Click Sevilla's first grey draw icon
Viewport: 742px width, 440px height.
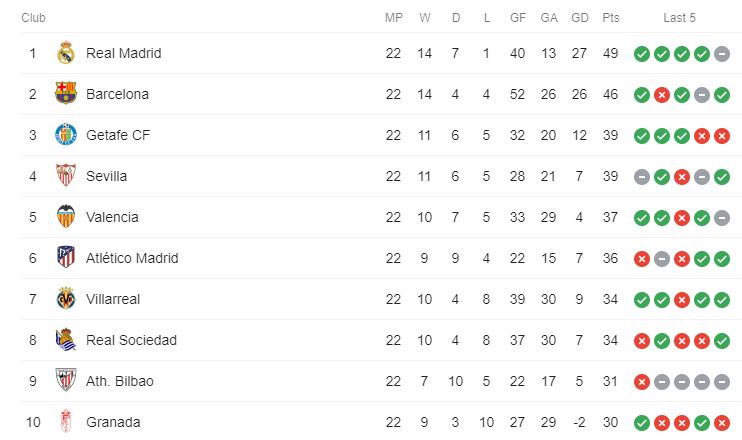coord(642,177)
